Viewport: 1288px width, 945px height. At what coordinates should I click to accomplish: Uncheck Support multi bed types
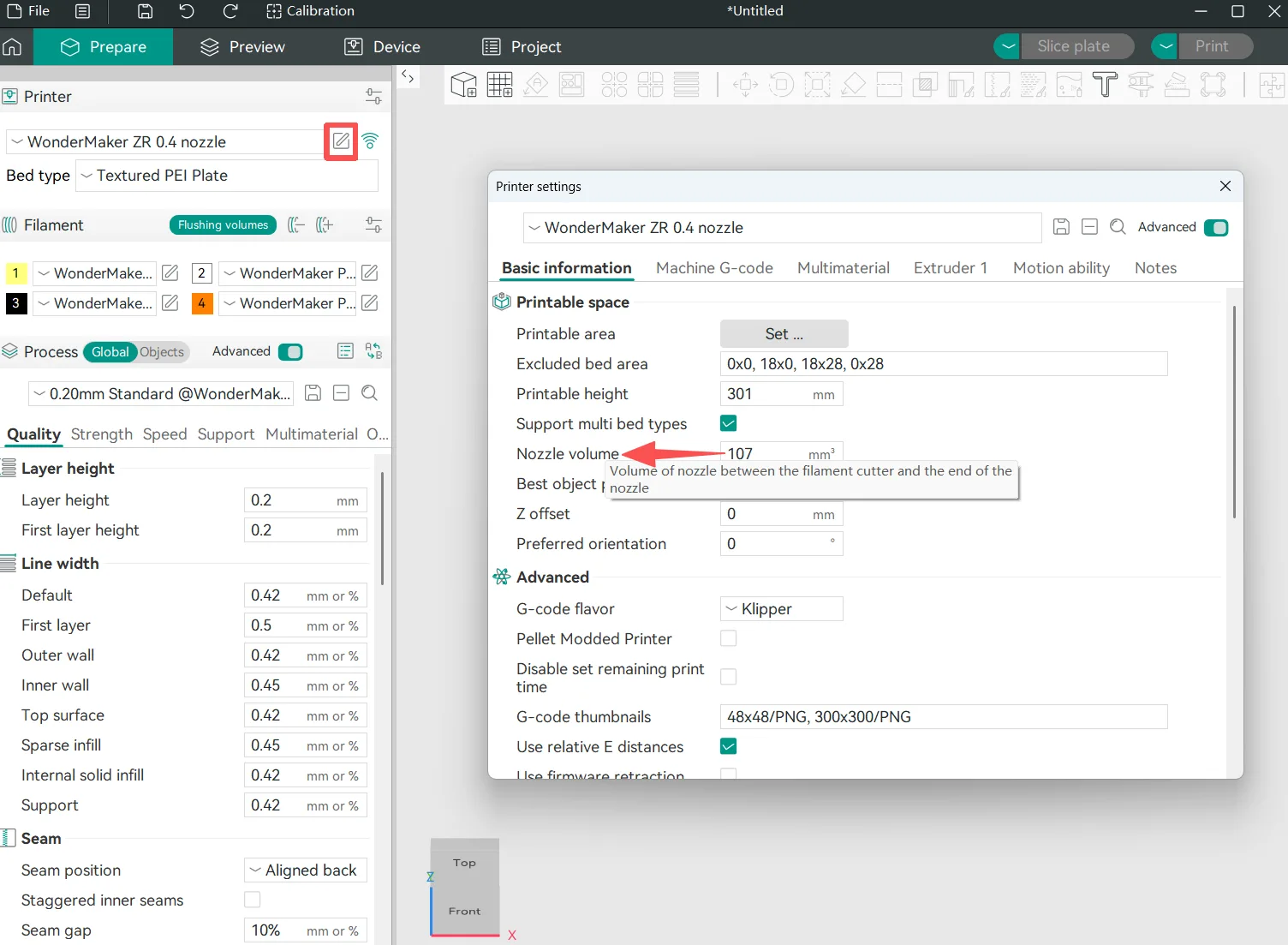pos(729,423)
